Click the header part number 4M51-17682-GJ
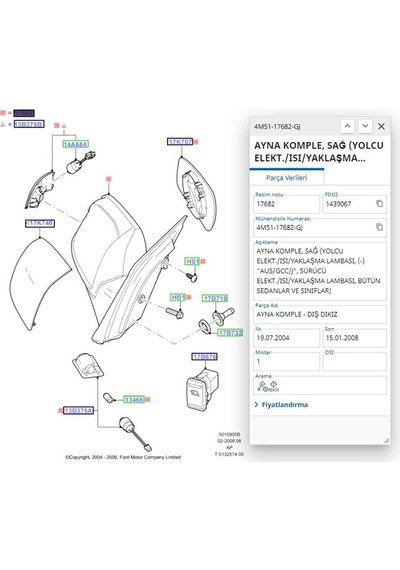400x570 pixels. coord(277,127)
